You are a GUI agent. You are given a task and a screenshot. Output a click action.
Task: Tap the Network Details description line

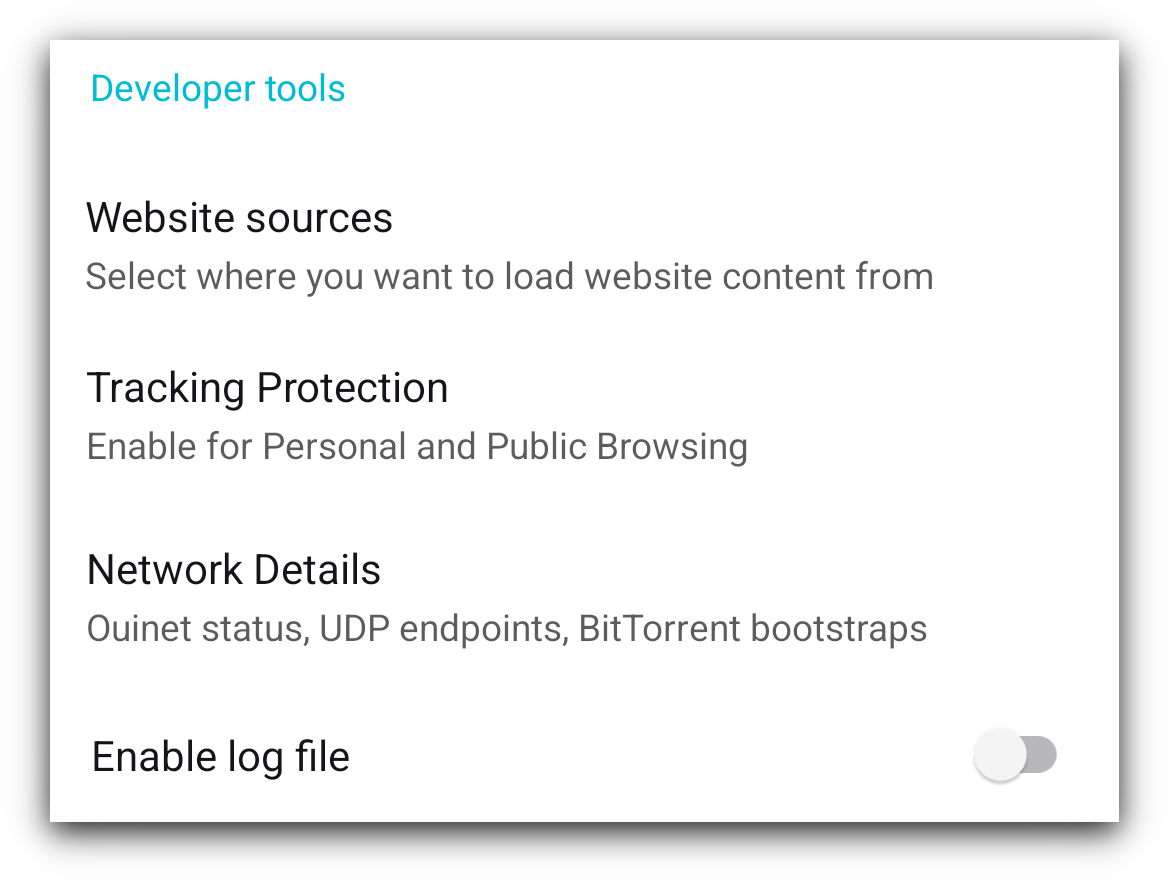506,628
